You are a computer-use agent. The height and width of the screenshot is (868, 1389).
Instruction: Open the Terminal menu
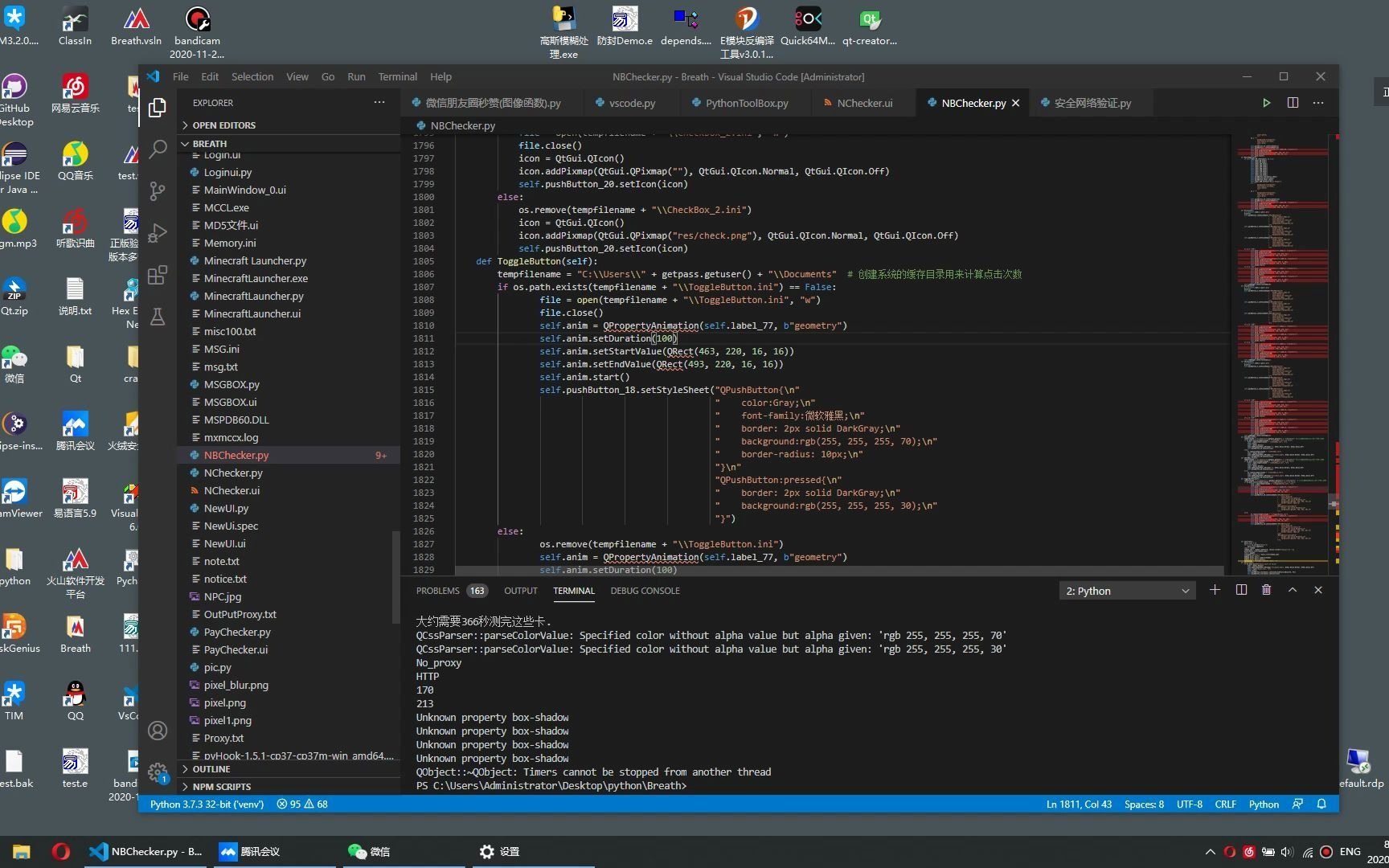tap(397, 77)
